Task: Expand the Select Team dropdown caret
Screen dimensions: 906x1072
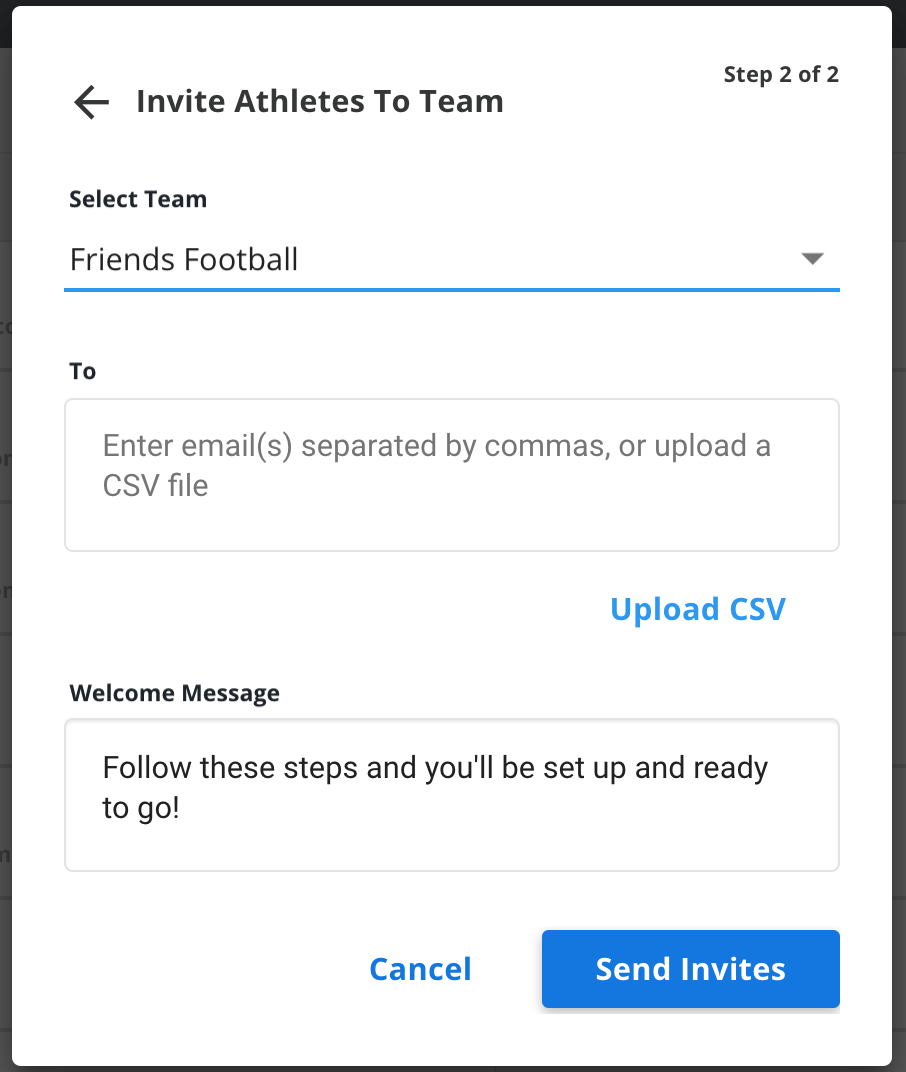Action: [x=812, y=258]
